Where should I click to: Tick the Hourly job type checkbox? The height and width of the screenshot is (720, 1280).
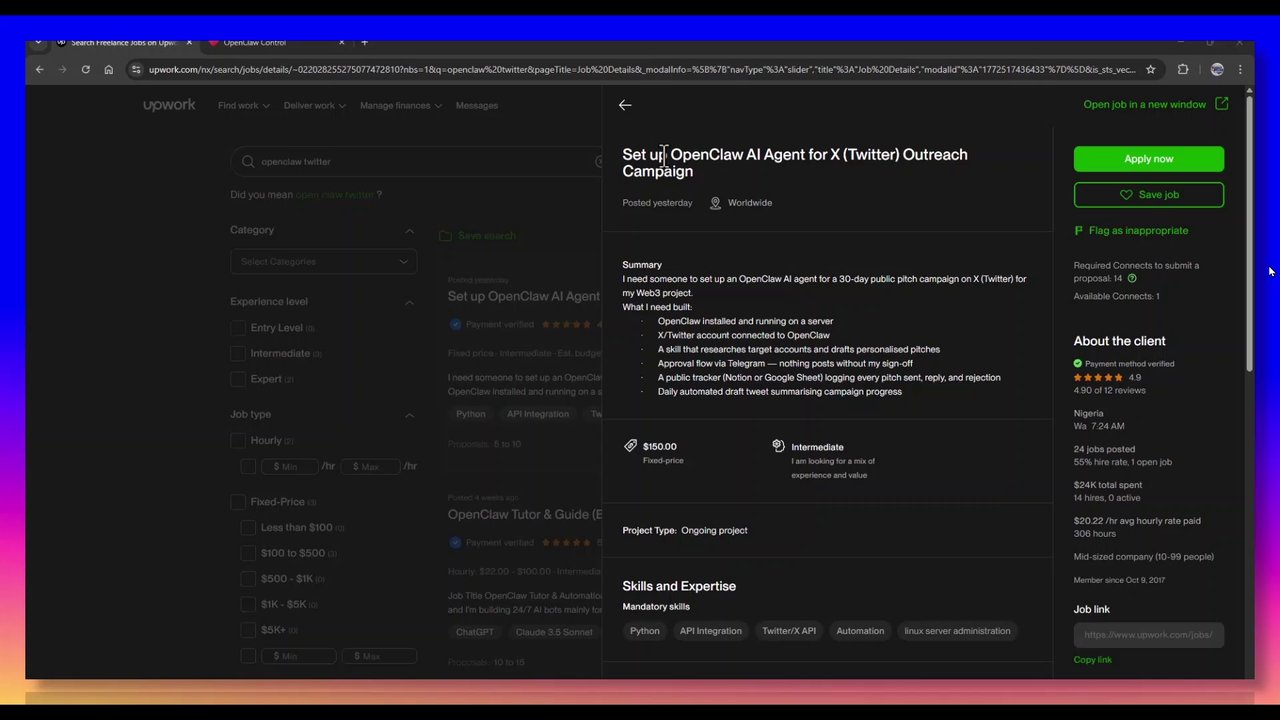tap(238, 440)
